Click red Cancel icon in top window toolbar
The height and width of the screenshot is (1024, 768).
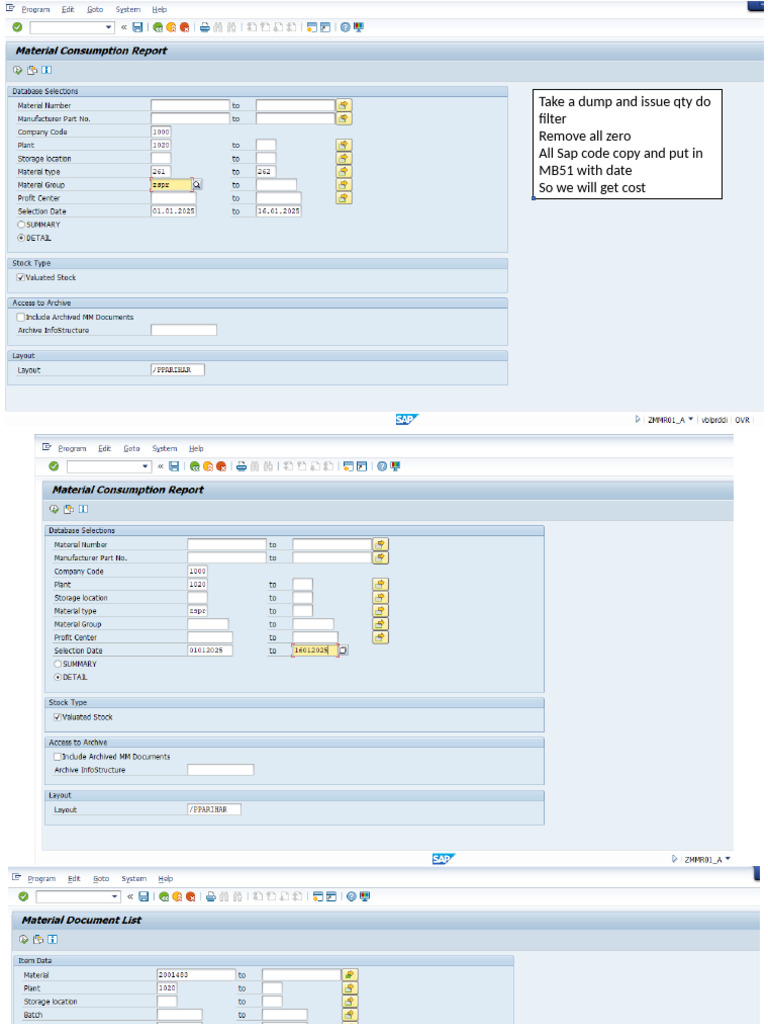click(x=185, y=27)
